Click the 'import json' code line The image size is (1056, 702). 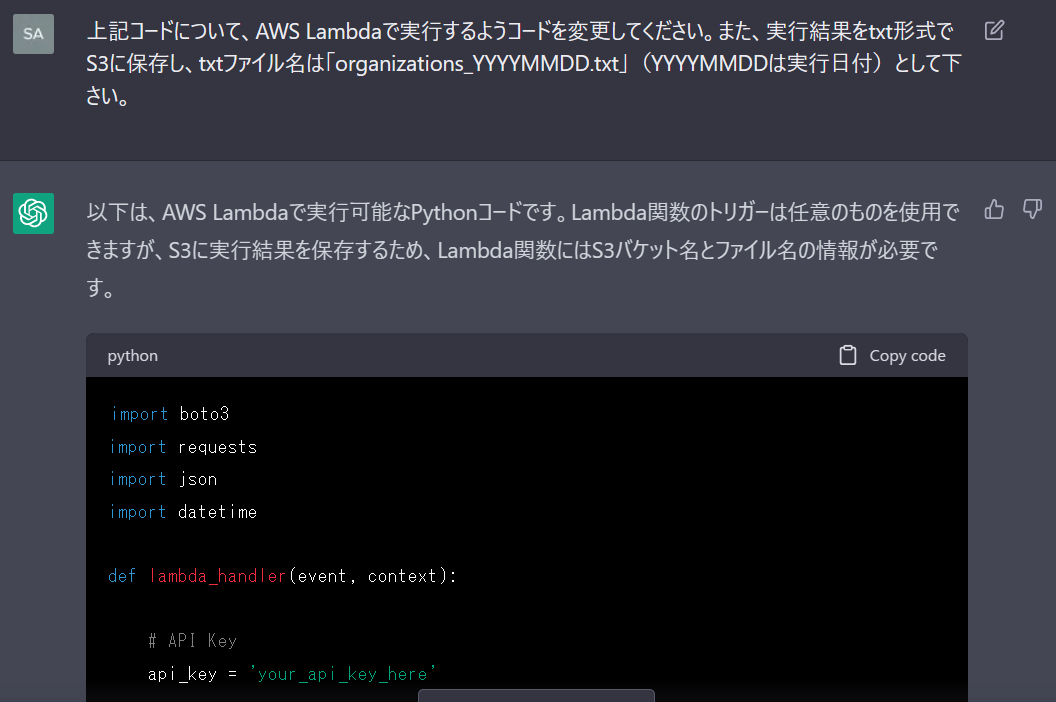pyautogui.click(x=164, y=479)
